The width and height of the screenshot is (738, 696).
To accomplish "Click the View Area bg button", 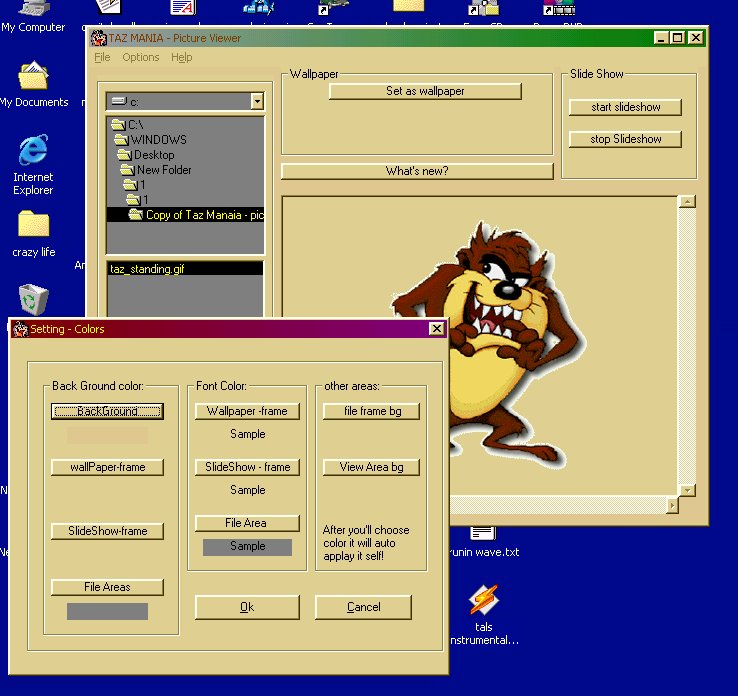I will tap(371, 467).
